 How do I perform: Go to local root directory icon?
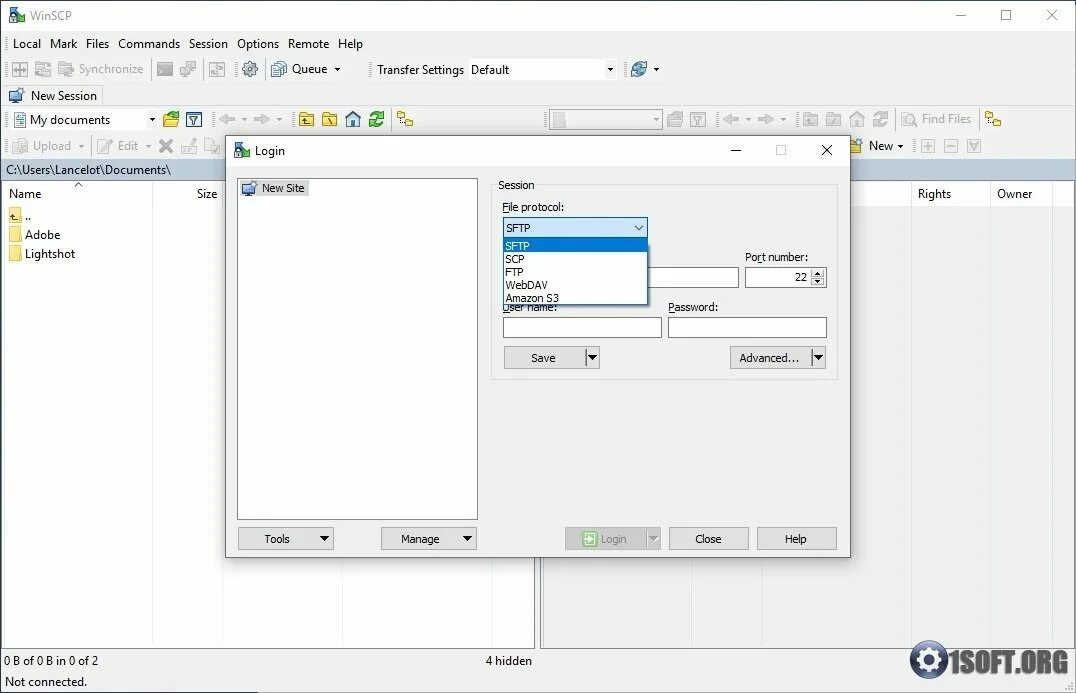coord(329,119)
